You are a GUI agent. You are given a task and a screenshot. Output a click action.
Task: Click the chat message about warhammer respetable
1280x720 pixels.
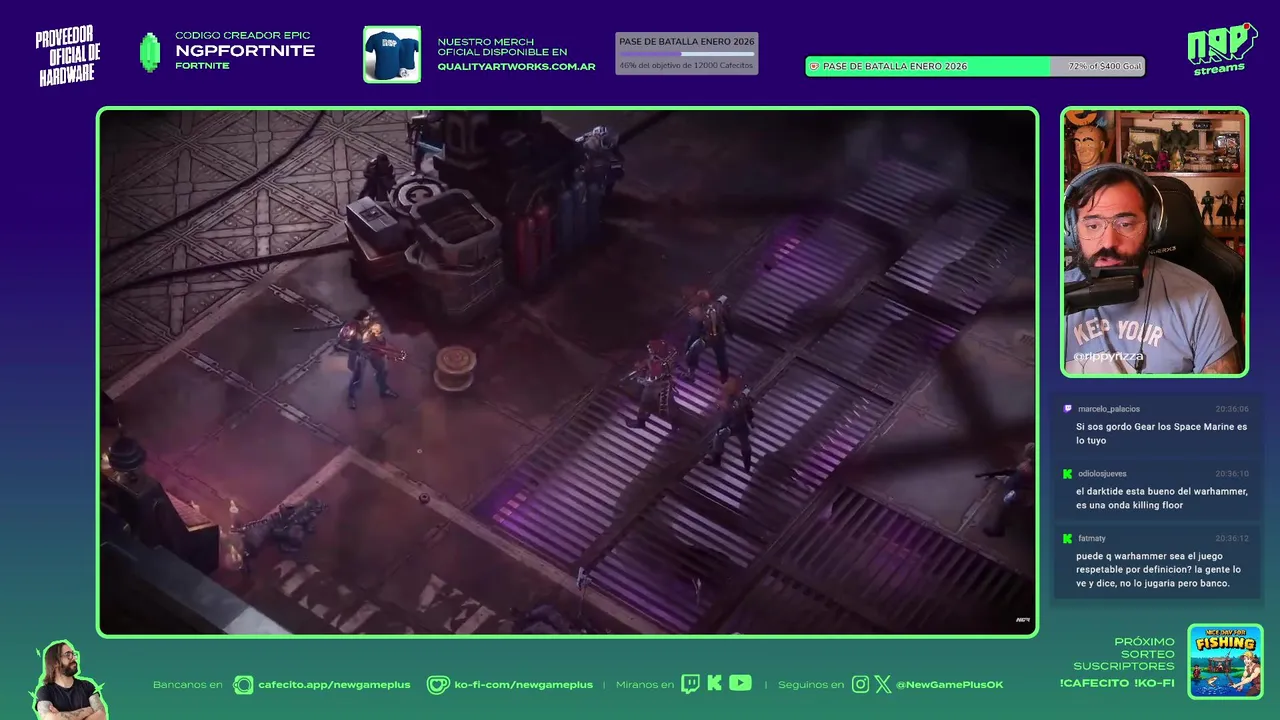(x=1158, y=569)
